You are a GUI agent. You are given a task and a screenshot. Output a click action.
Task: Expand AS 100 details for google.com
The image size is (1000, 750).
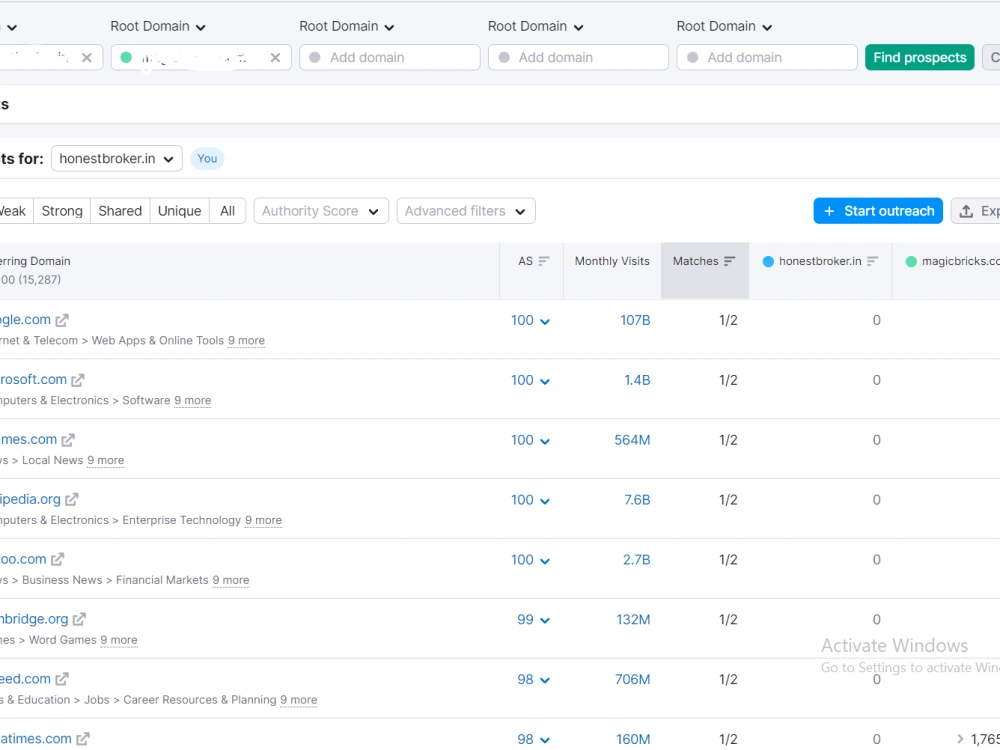click(x=531, y=320)
